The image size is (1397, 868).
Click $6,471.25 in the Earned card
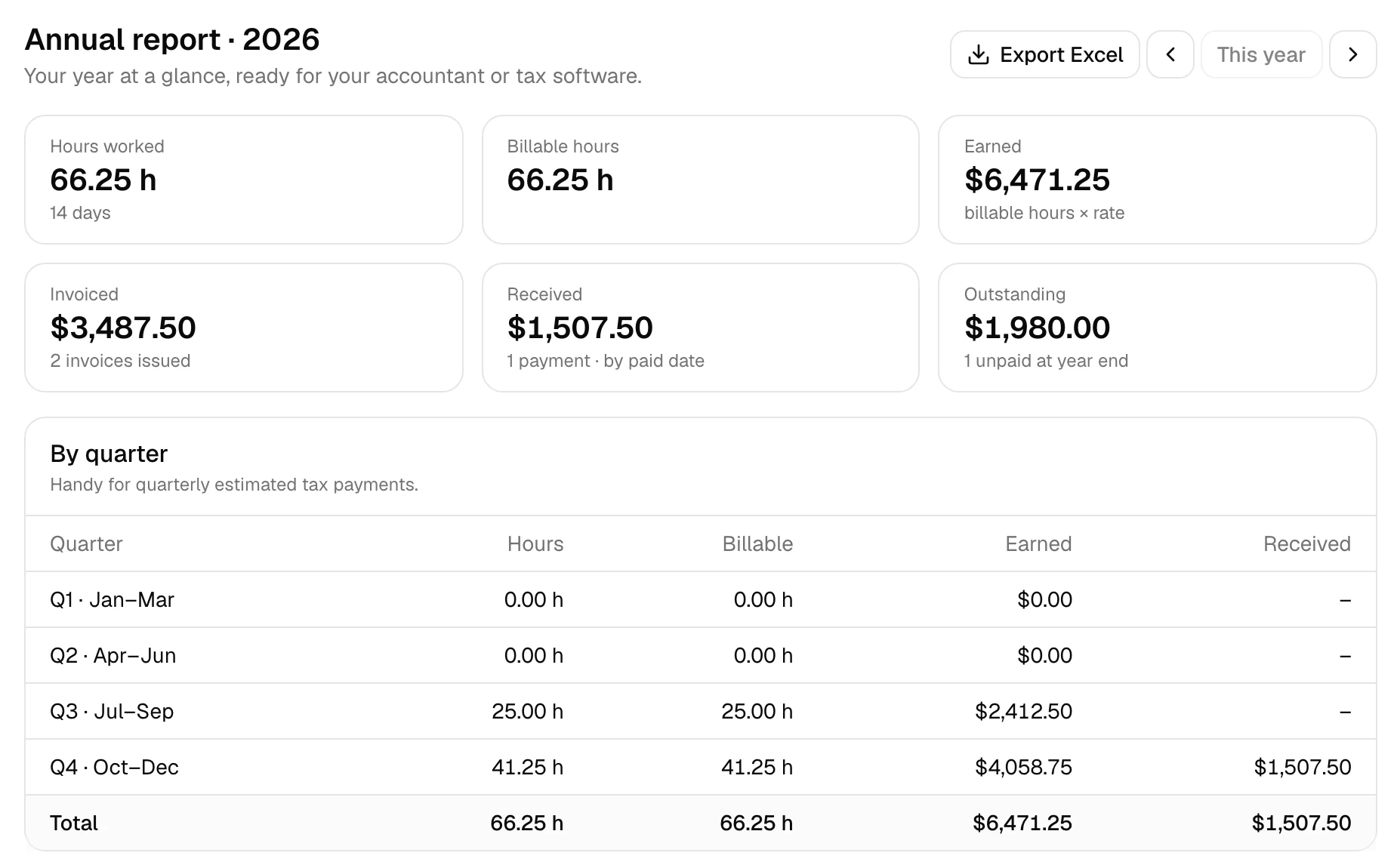click(1037, 180)
